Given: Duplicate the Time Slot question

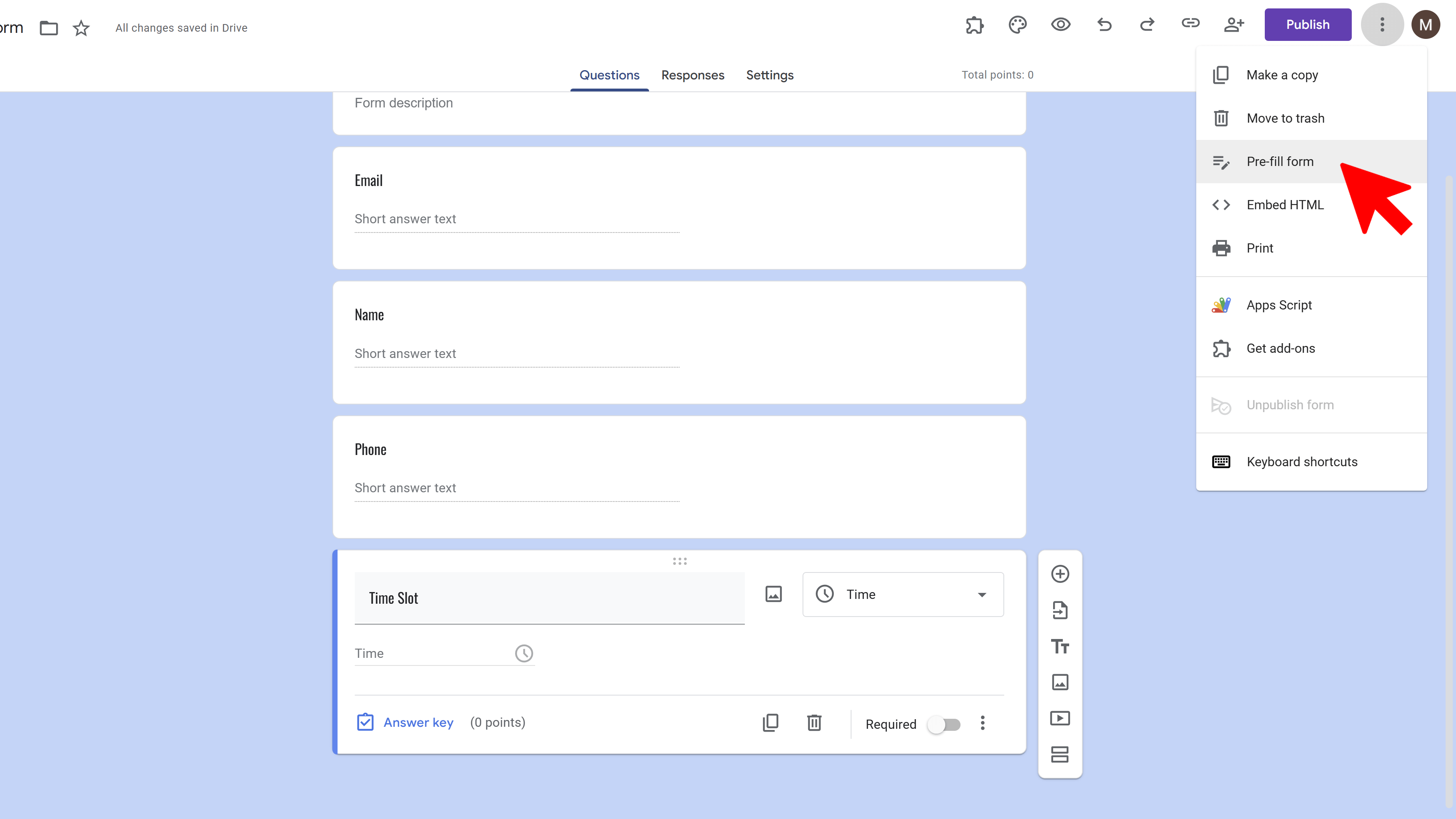Looking at the screenshot, I should point(770,723).
